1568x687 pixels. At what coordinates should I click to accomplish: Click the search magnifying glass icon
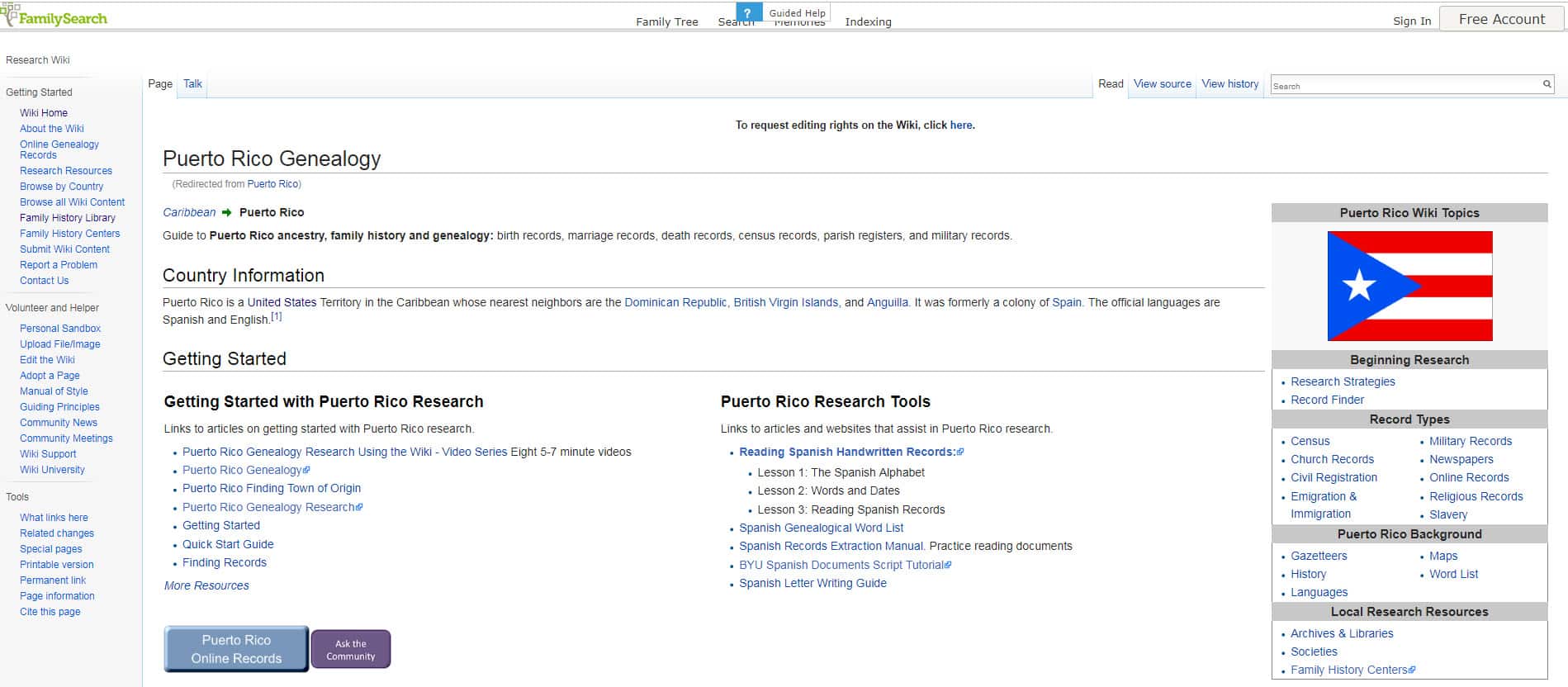coord(1547,84)
